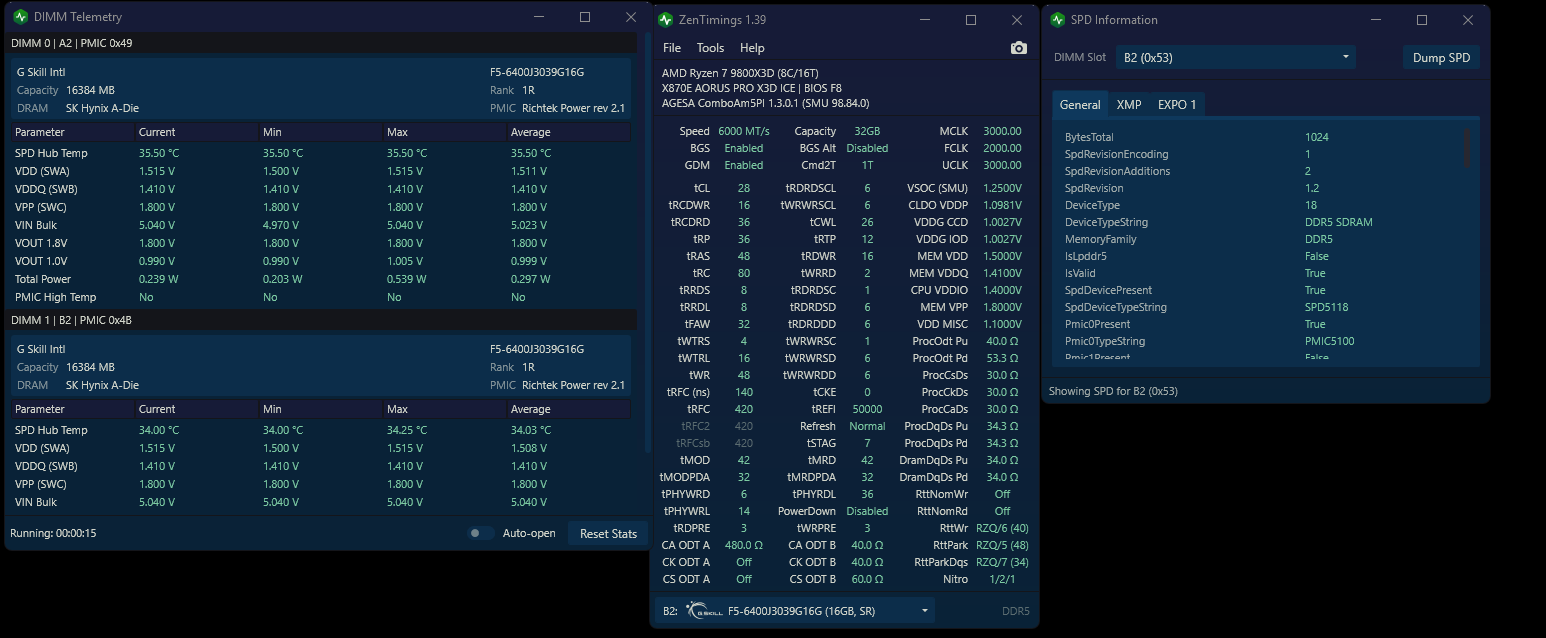
Task: Take a screenshot with ZenTimings camera icon
Action: (1018, 48)
